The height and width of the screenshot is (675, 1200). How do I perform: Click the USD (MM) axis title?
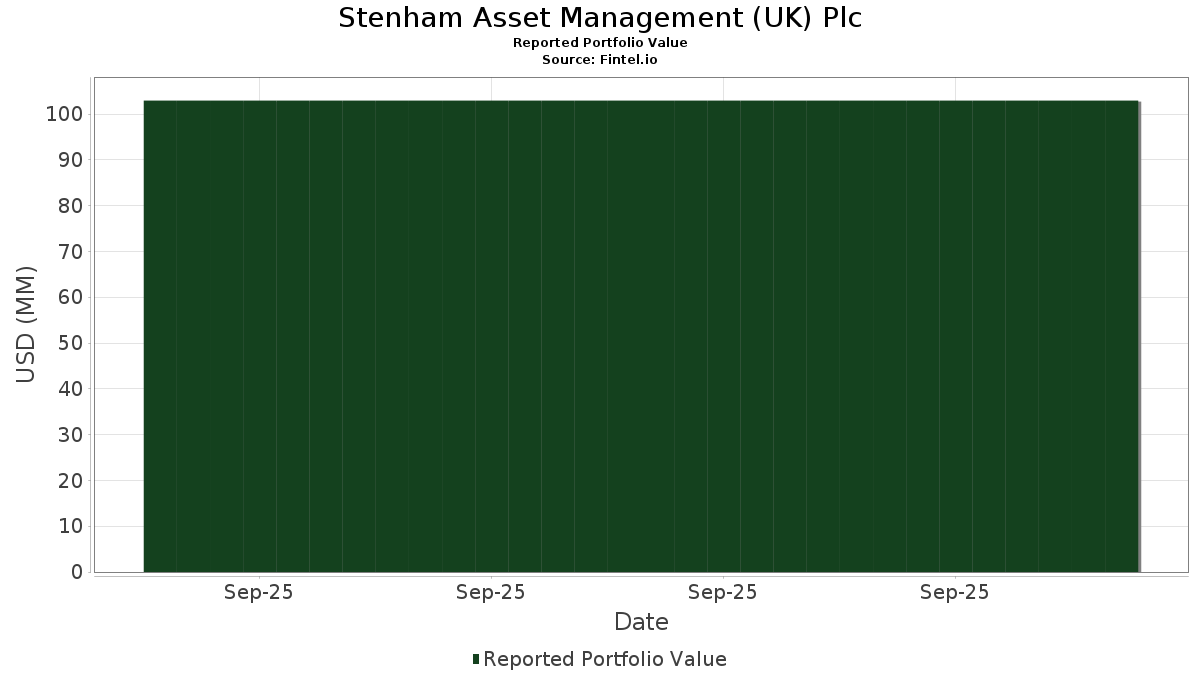(26, 324)
